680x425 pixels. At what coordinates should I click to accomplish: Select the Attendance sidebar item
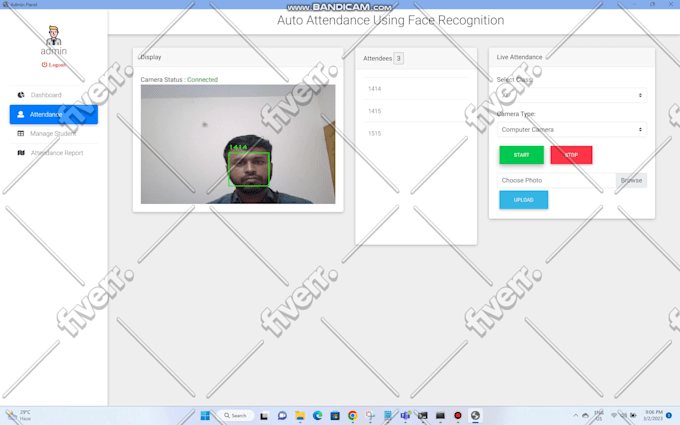click(53, 114)
